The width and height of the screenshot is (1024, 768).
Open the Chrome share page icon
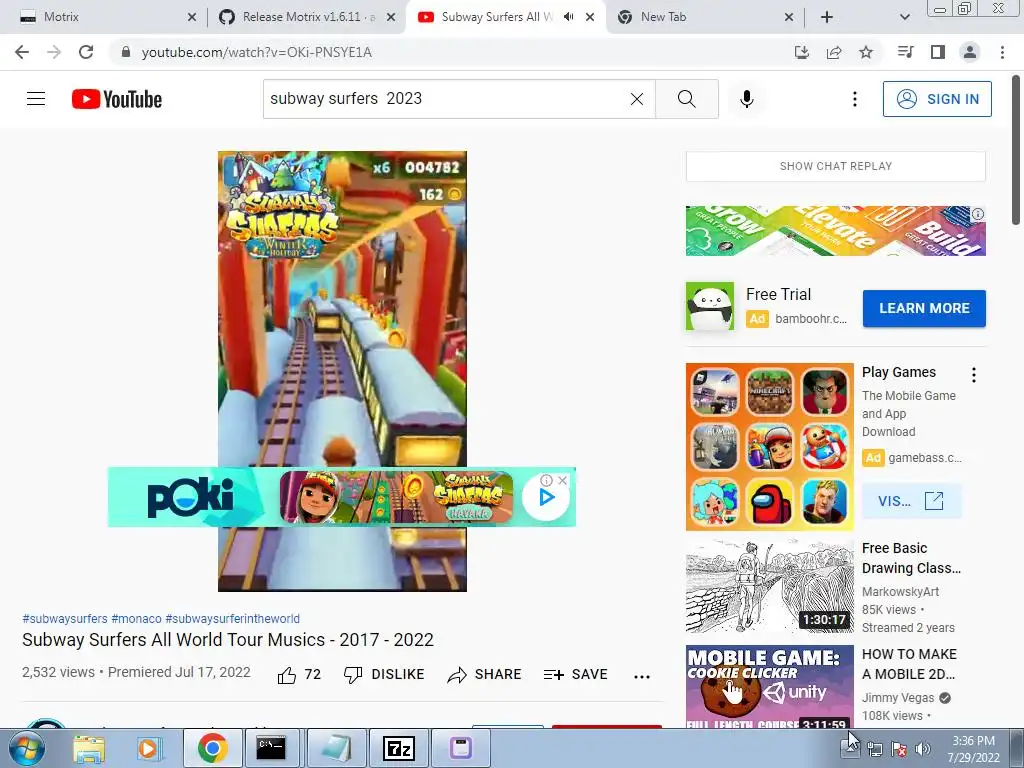coord(834,52)
